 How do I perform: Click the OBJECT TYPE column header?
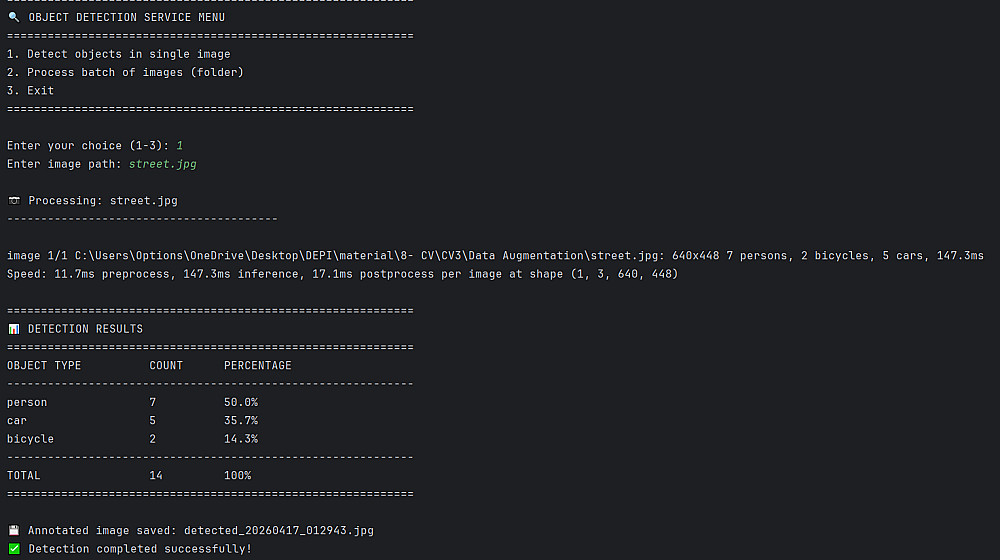(x=44, y=365)
